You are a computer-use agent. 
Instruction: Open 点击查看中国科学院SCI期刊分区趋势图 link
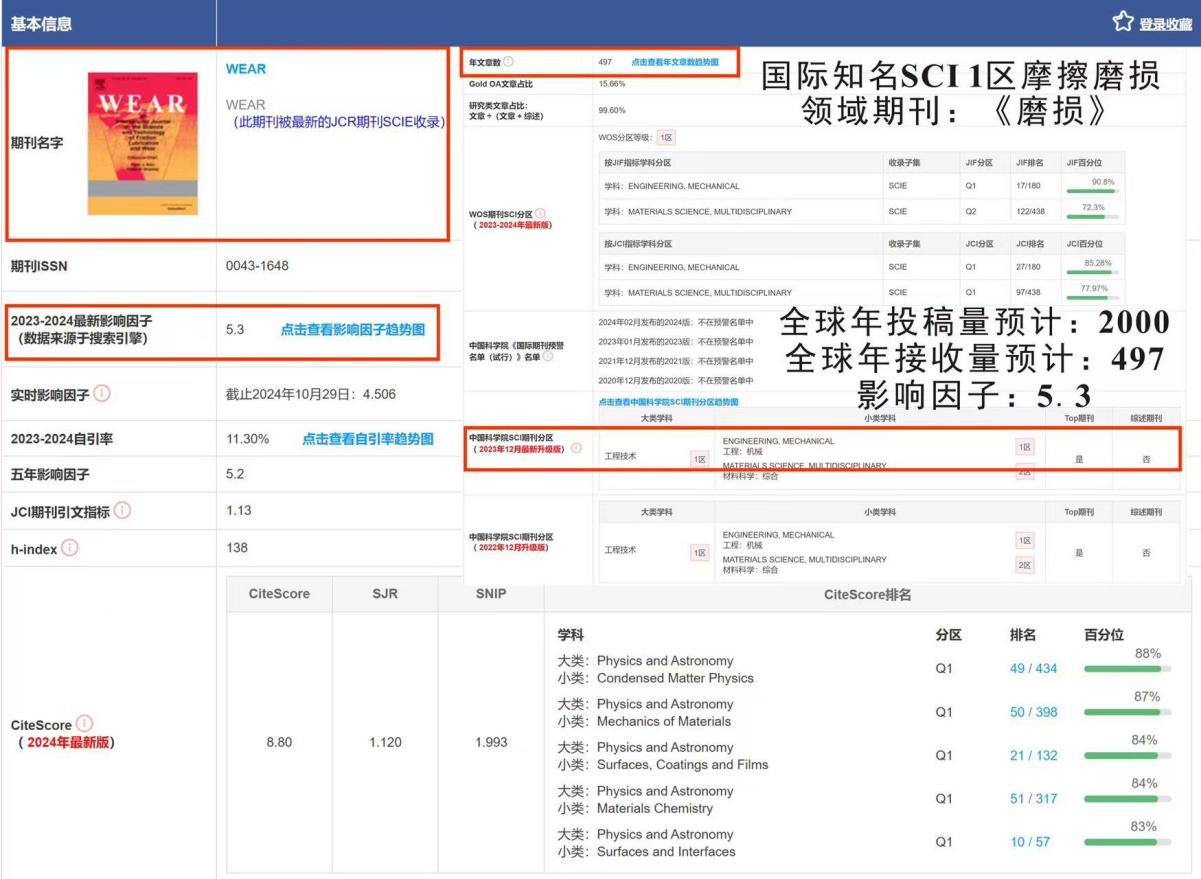pyautogui.click(x=668, y=401)
